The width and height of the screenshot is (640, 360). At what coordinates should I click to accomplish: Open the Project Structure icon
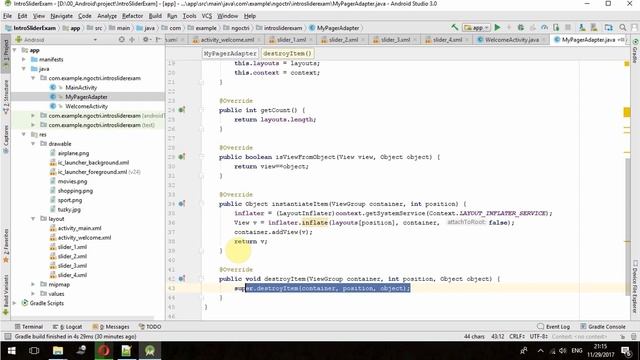pos(609,27)
